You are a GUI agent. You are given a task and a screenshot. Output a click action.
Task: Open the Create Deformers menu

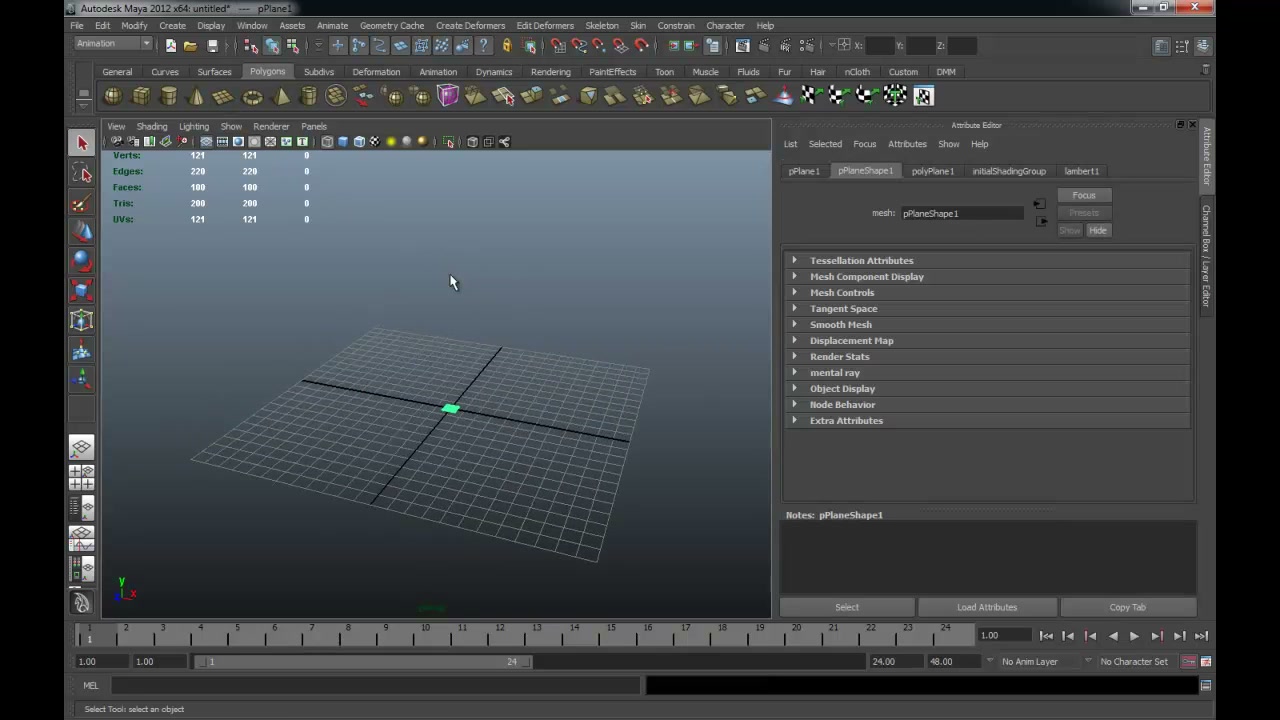pos(470,25)
